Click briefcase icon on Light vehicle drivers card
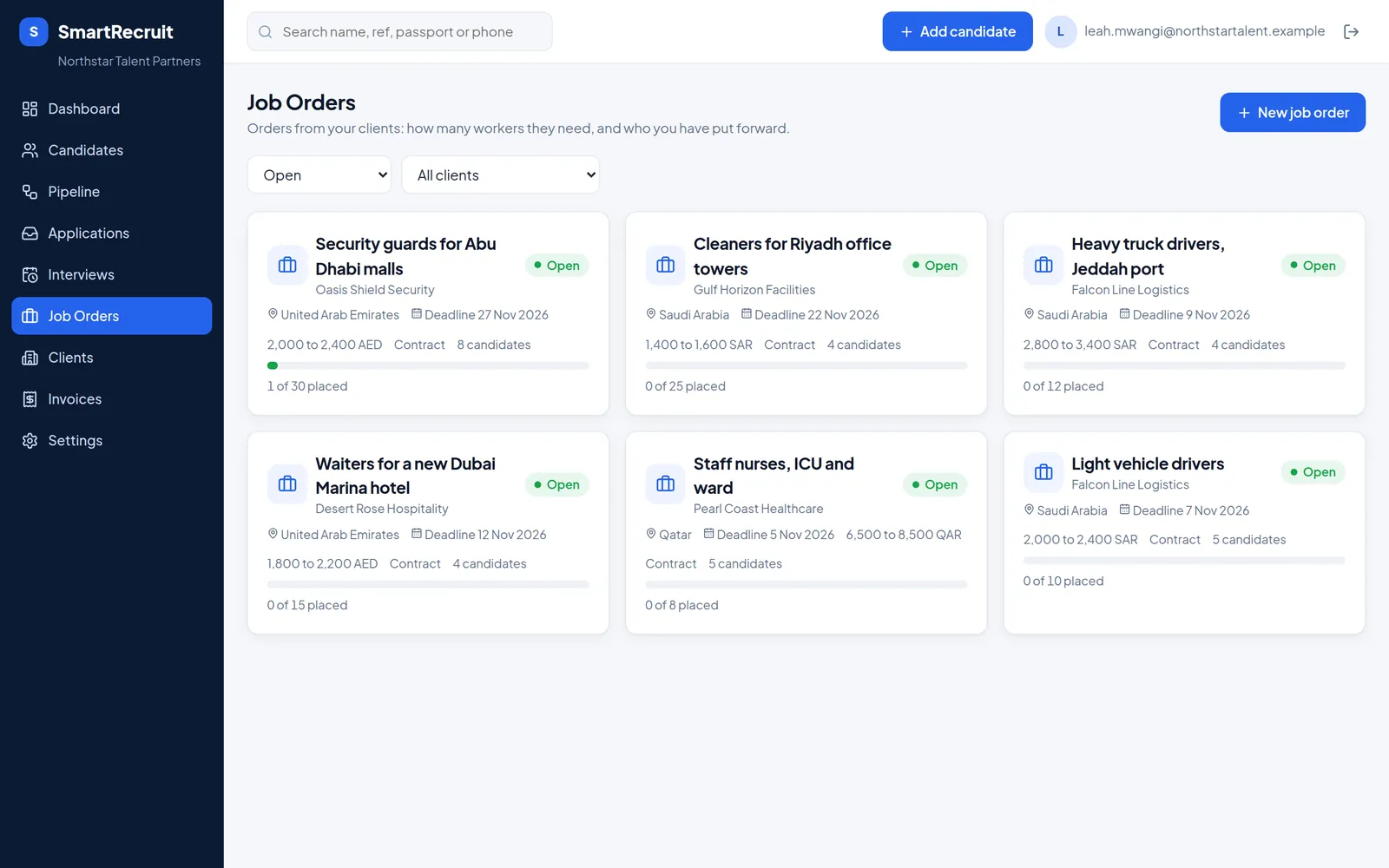The image size is (1389, 868). [x=1043, y=472]
